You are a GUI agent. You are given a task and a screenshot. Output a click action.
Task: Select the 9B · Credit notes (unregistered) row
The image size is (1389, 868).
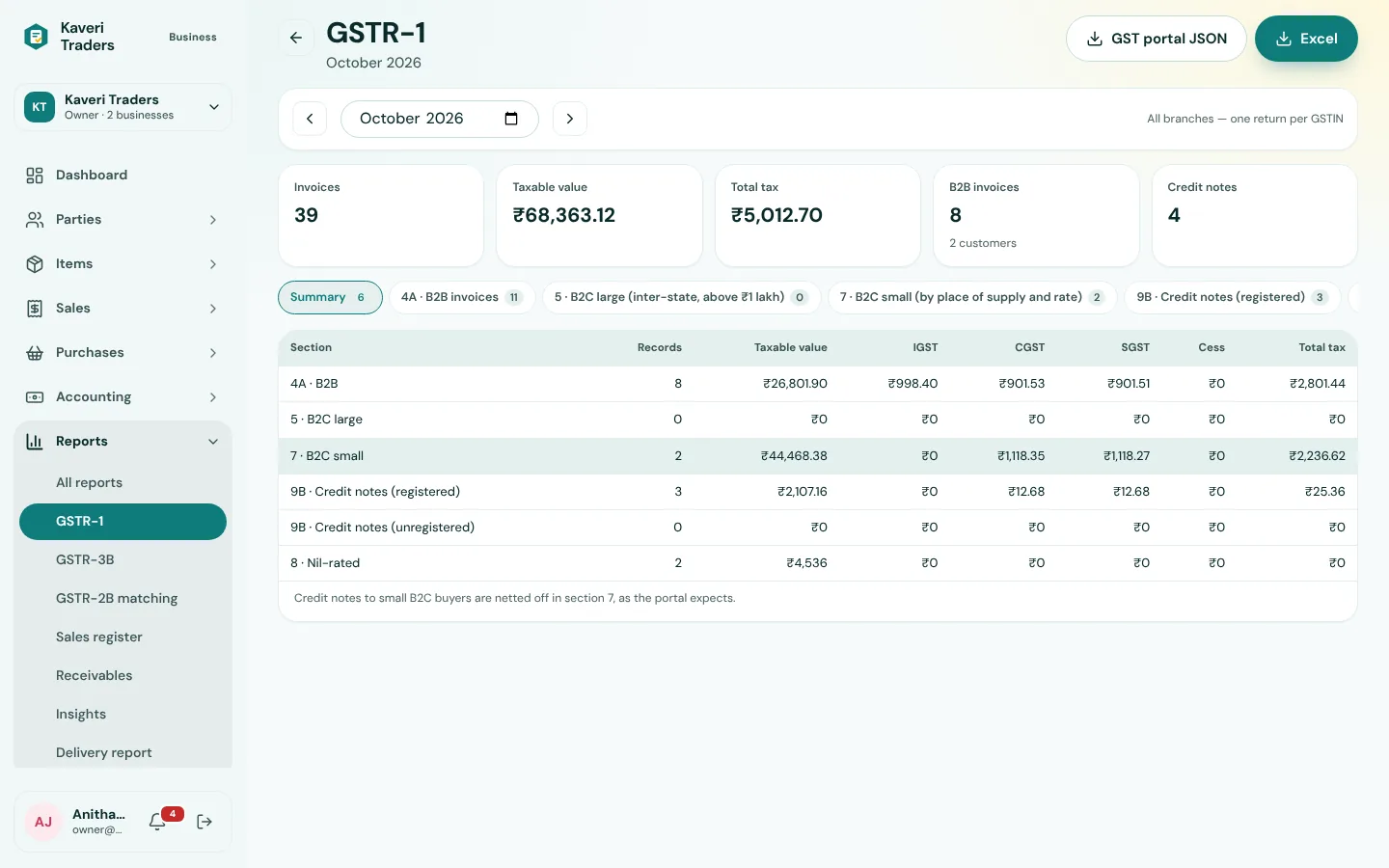[818, 528]
